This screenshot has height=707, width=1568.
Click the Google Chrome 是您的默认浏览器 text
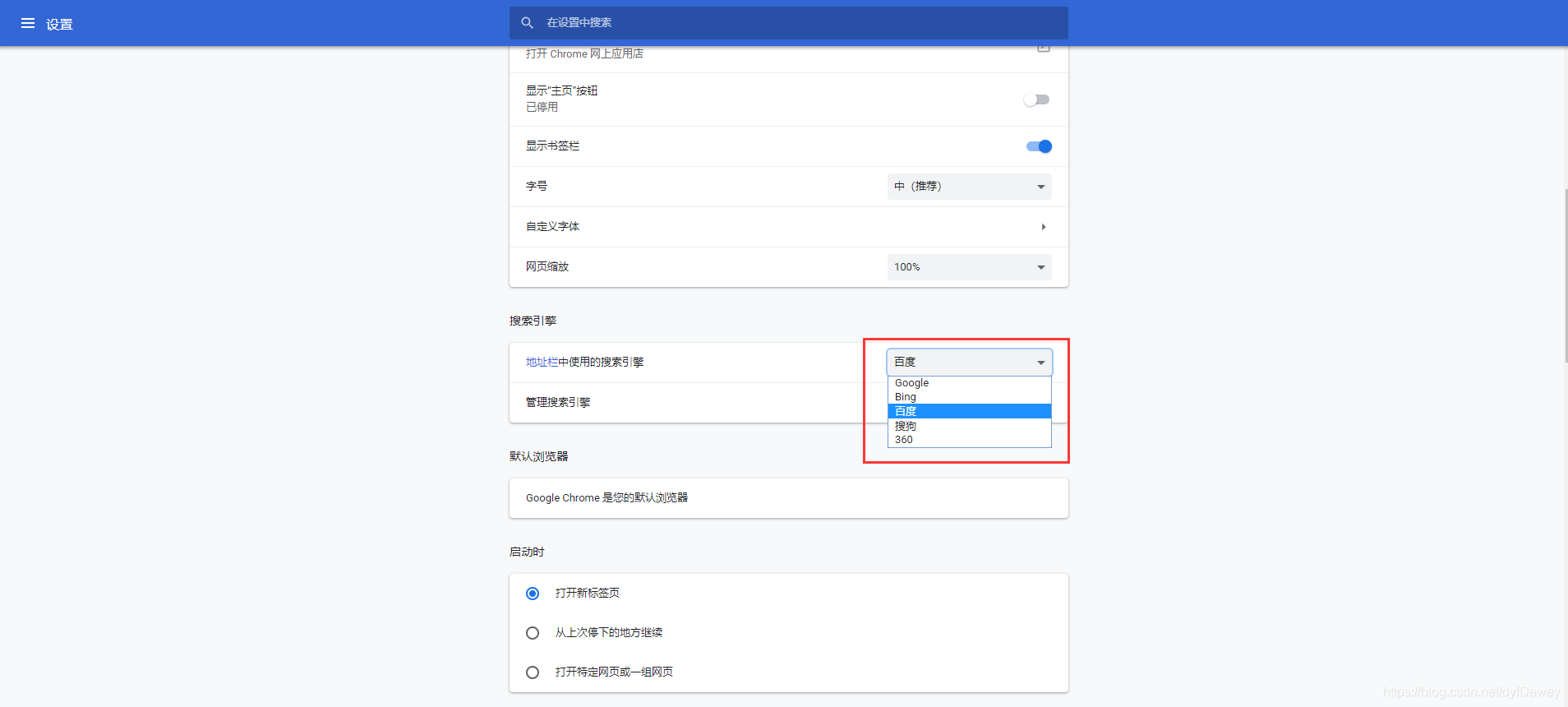(x=606, y=498)
